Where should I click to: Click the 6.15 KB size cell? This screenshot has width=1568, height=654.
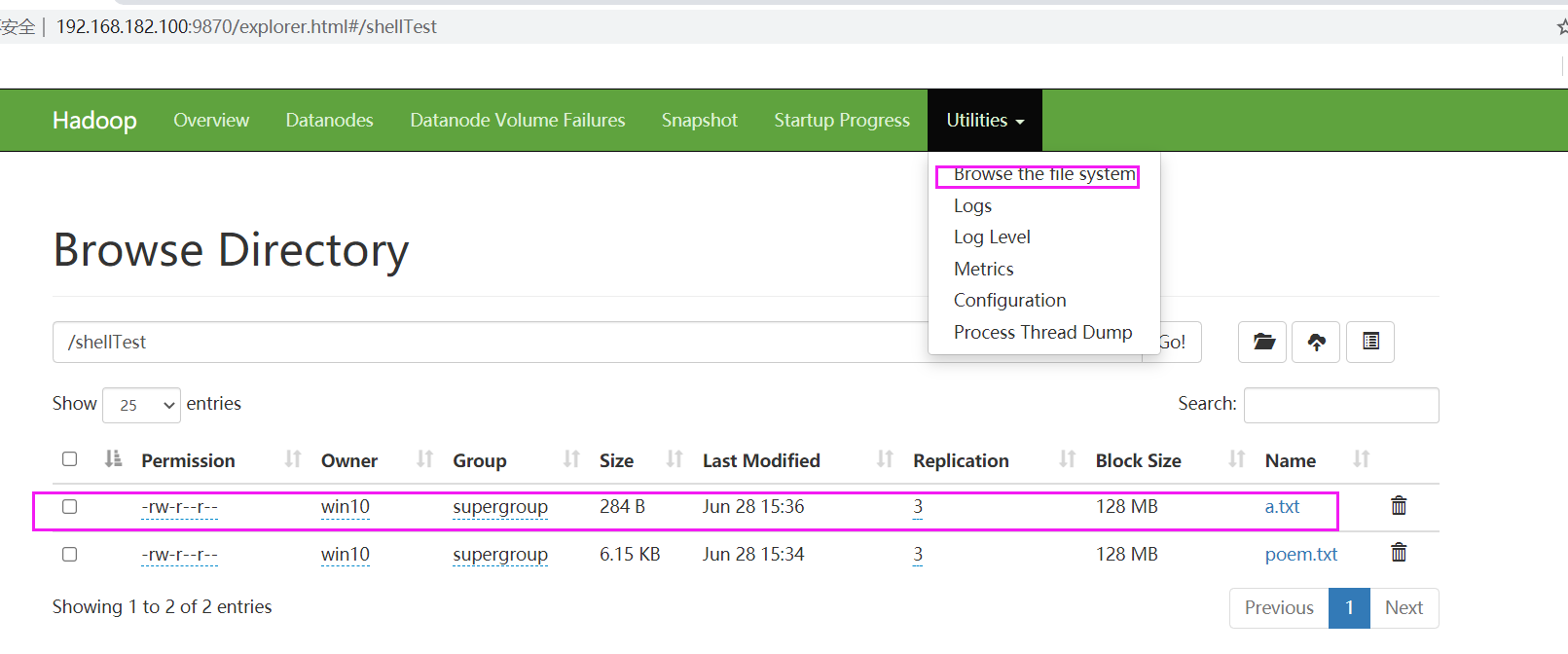tap(630, 554)
